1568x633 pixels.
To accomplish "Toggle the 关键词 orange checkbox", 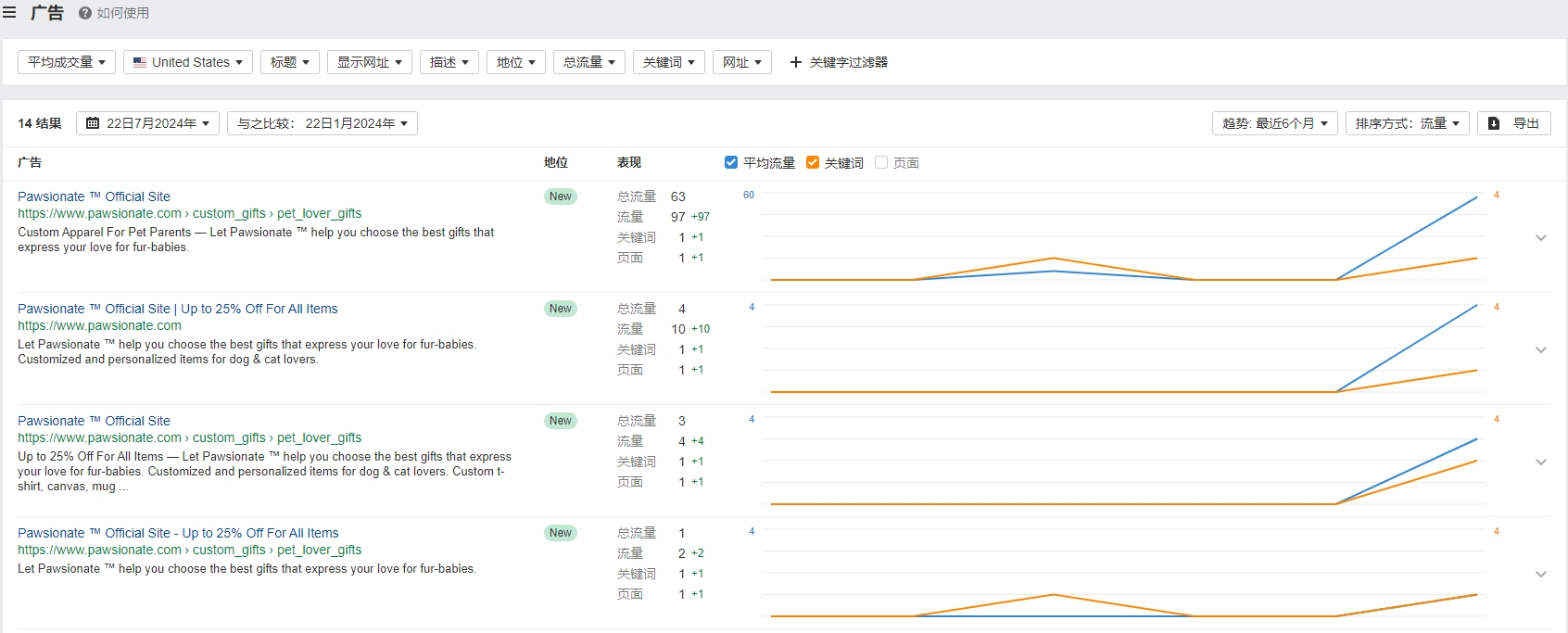I will pyautogui.click(x=813, y=162).
